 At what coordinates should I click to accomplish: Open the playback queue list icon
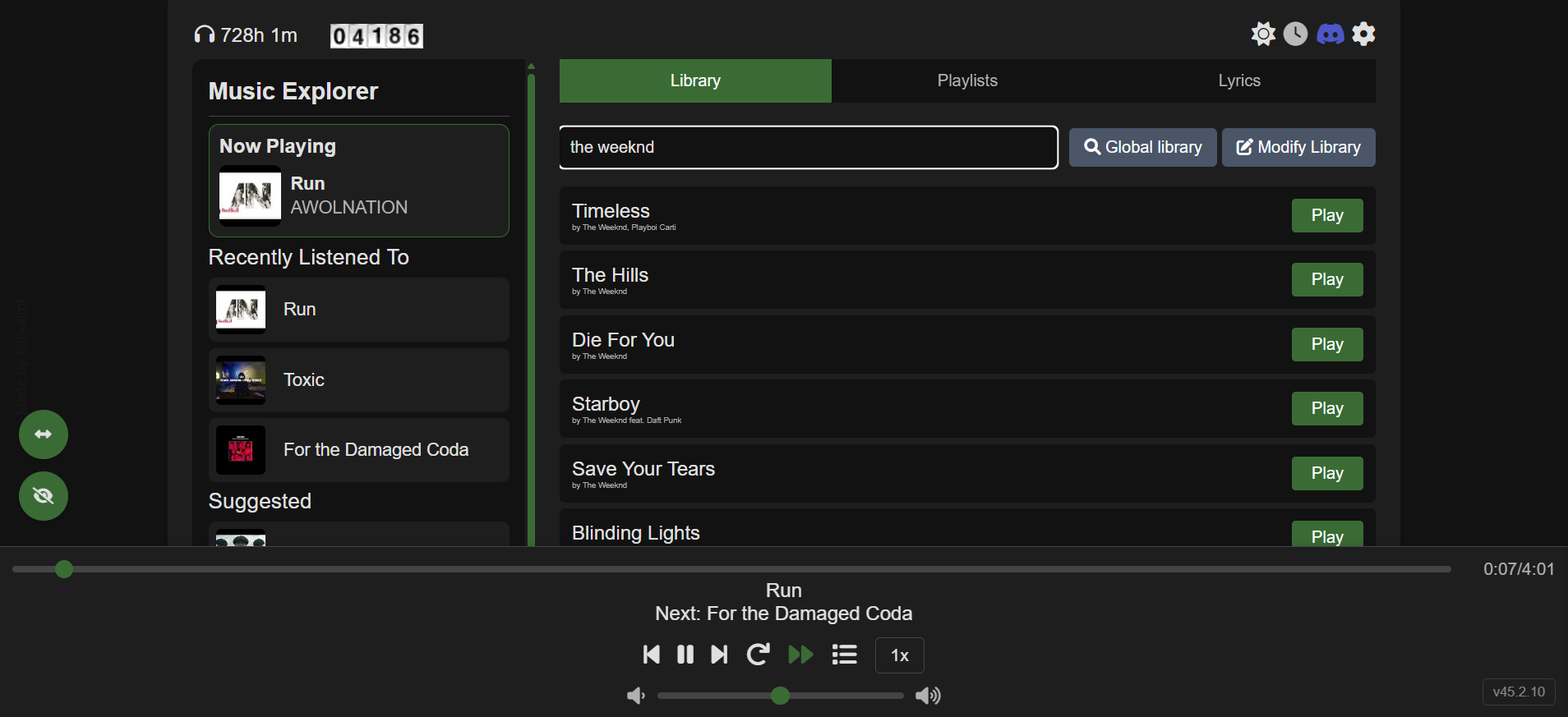(x=844, y=655)
